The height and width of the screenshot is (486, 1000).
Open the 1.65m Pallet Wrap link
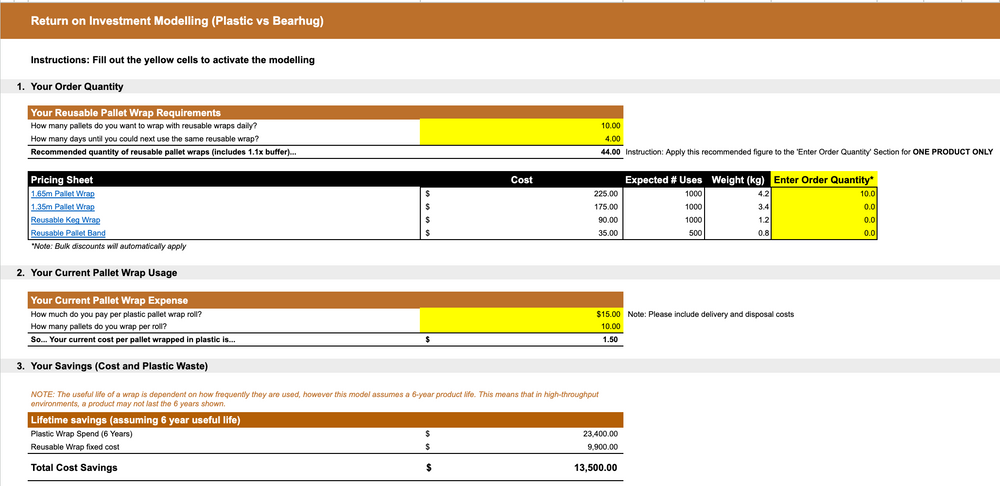click(x=63, y=193)
